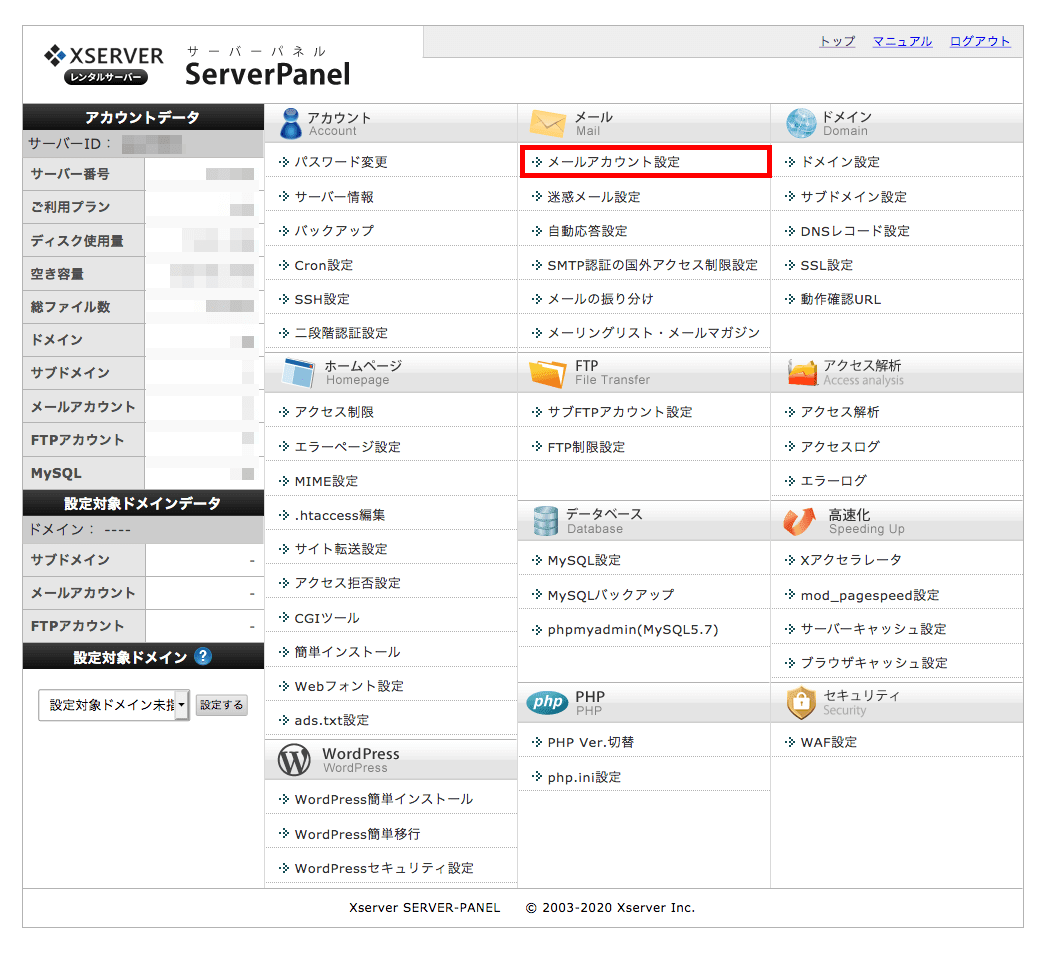Open サーバーキャッシュ設定
Viewport: 1043px width, 958px height.
pyautogui.click(x=873, y=629)
